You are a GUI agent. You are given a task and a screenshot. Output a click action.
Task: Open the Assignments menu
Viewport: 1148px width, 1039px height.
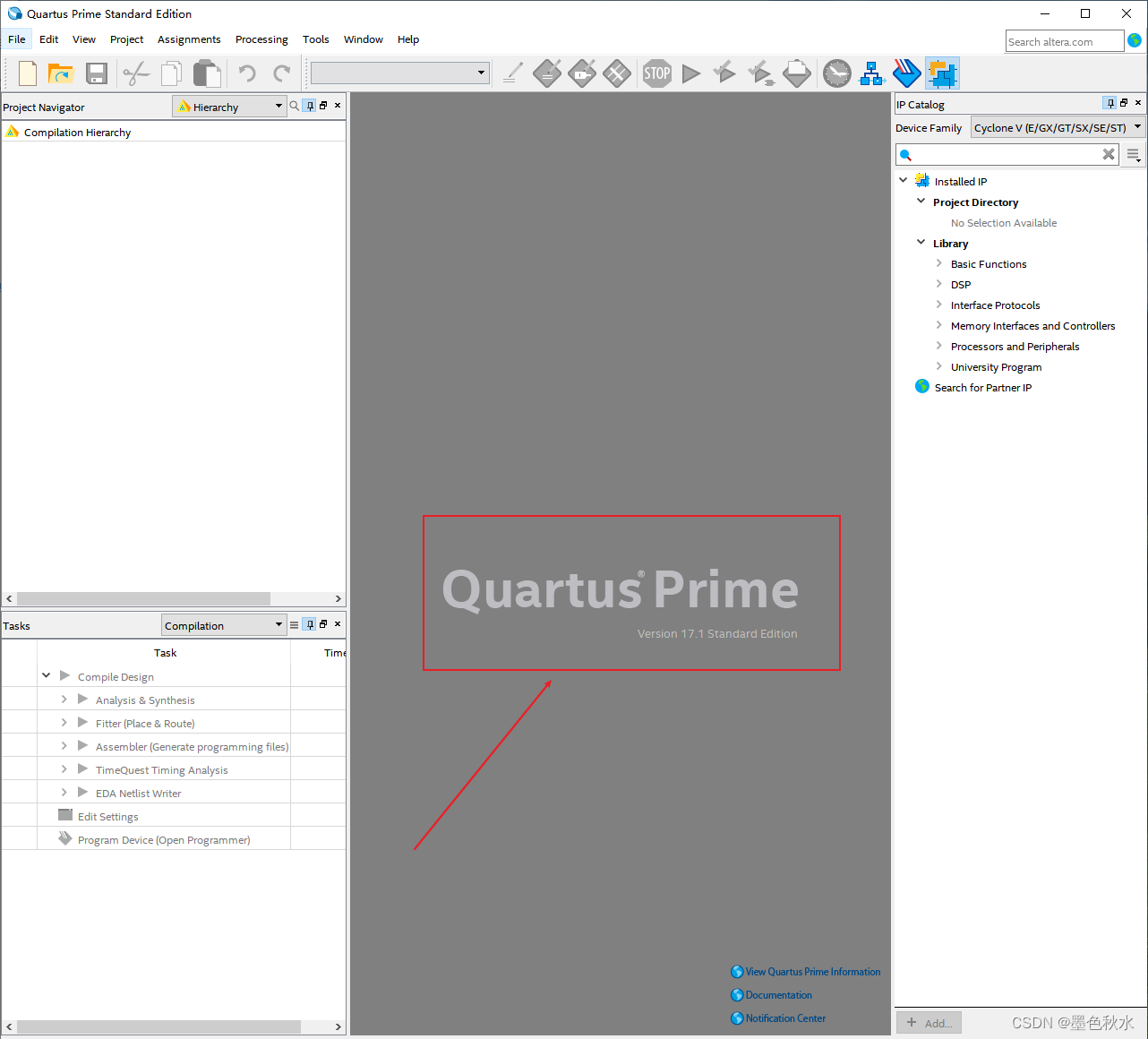(189, 39)
